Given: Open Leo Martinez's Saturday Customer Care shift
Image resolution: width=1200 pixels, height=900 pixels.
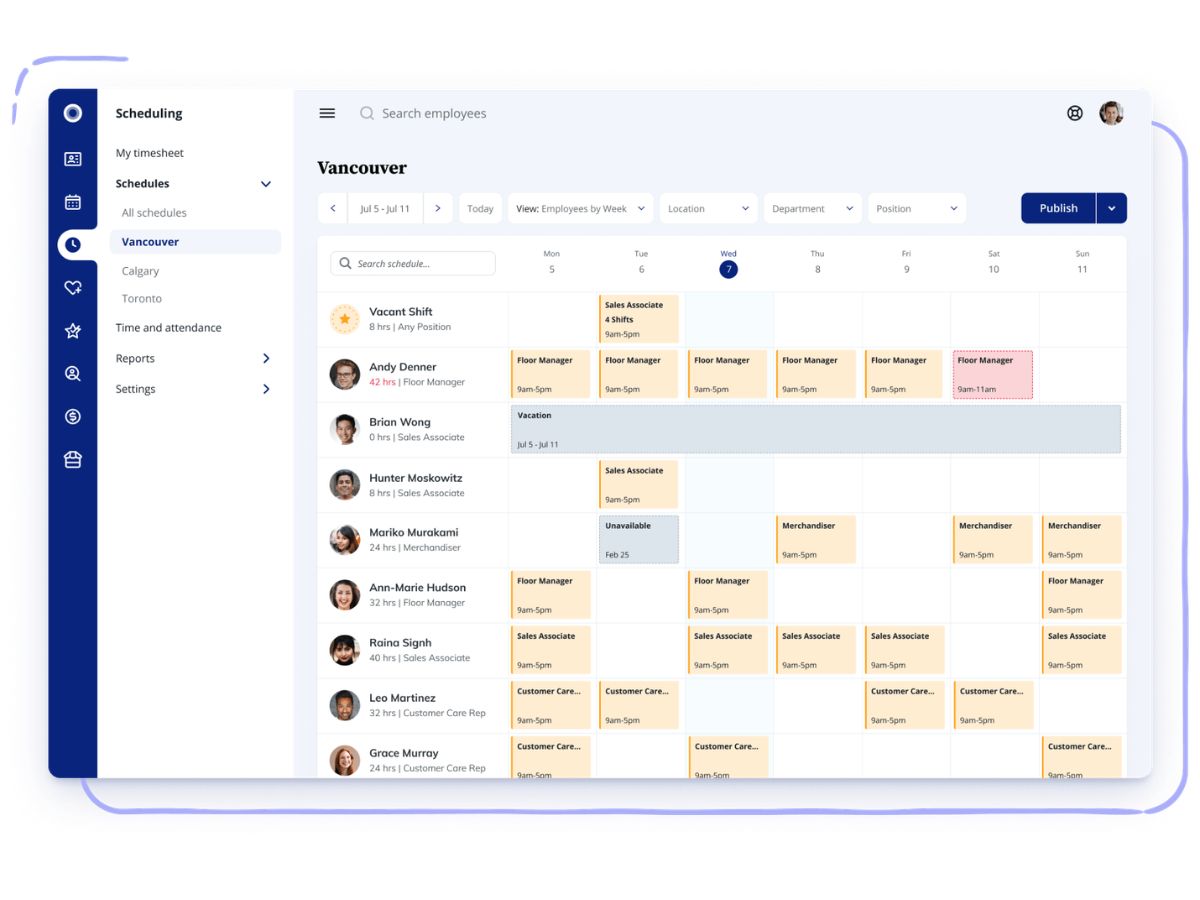Looking at the screenshot, I should [993, 704].
